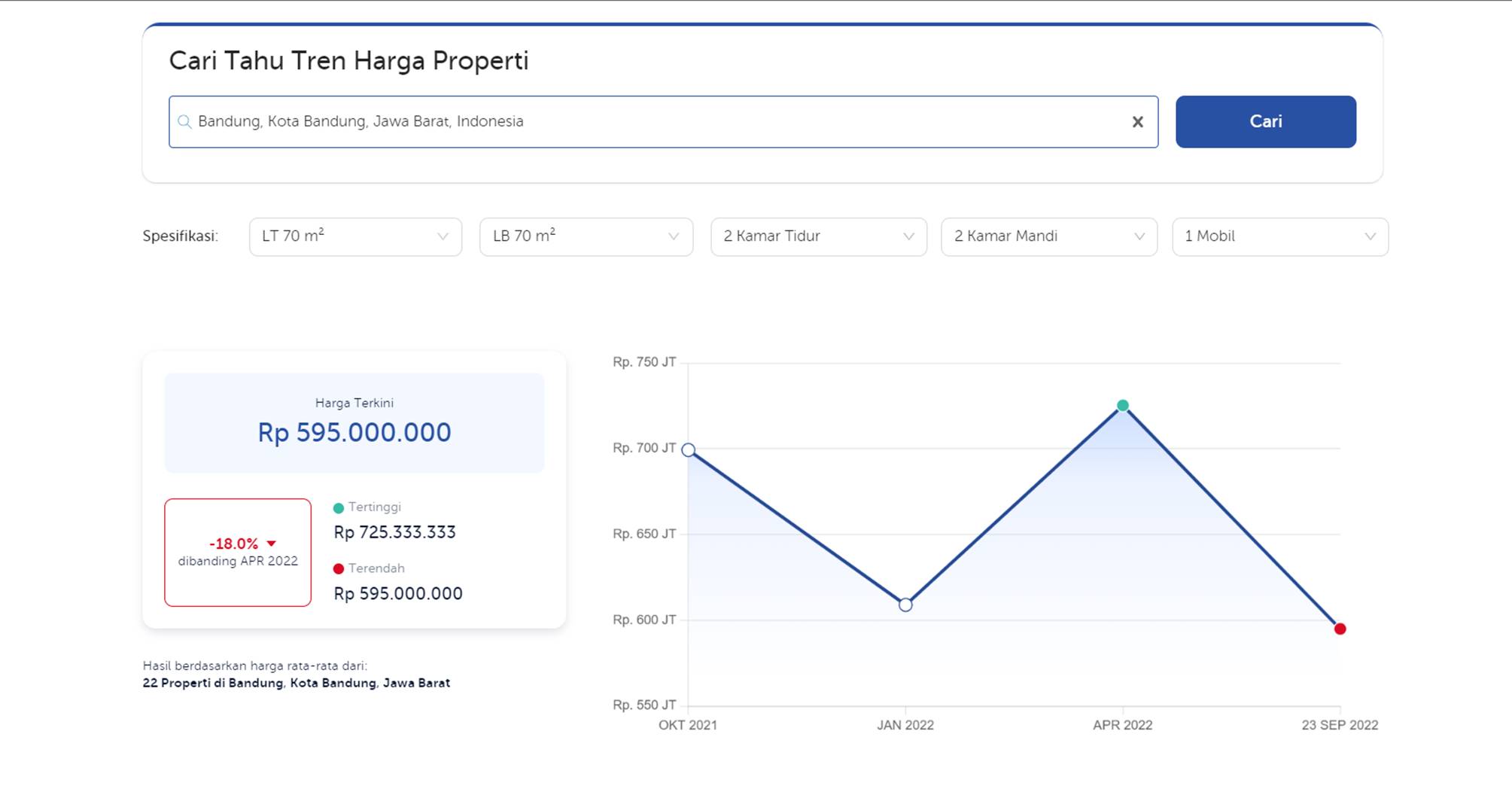Image resolution: width=1512 pixels, height=792 pixels.
Task: Click the green highest-price point on chart
Action: point(1122,406)
